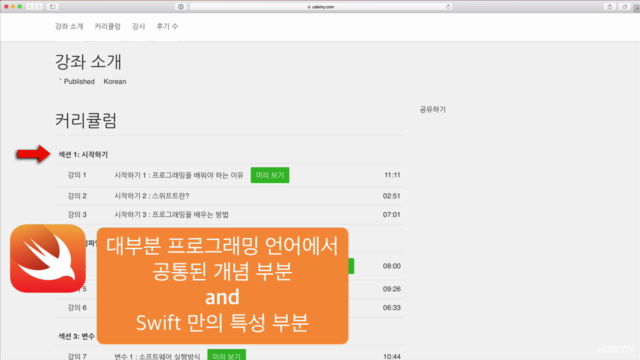Reload the page with refresh icon
Viewport: 640px width, 360px height.
[x=448, y=7]
